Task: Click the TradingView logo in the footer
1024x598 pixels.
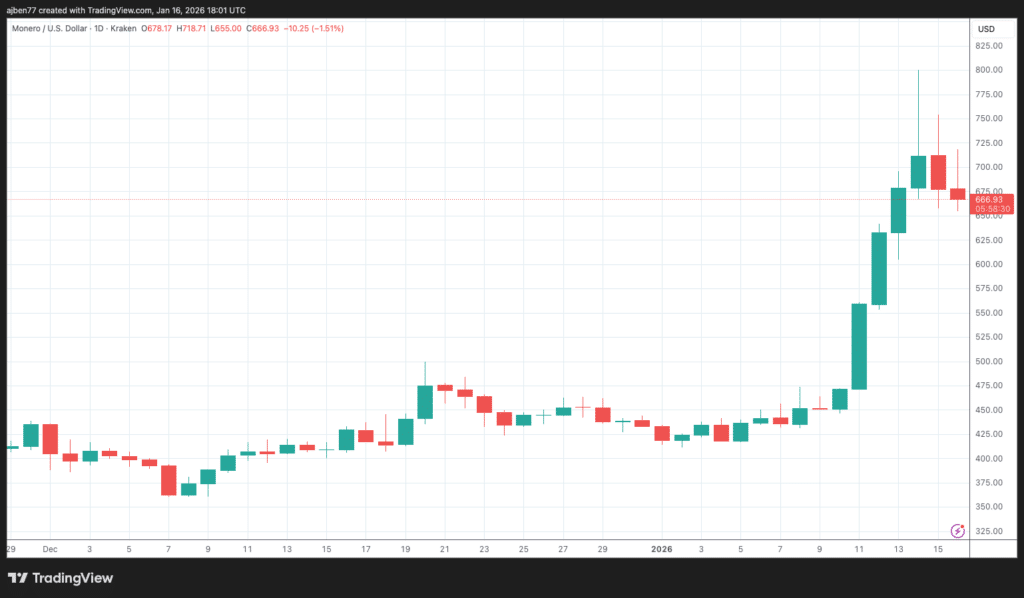Action: [x=60, y=578]
